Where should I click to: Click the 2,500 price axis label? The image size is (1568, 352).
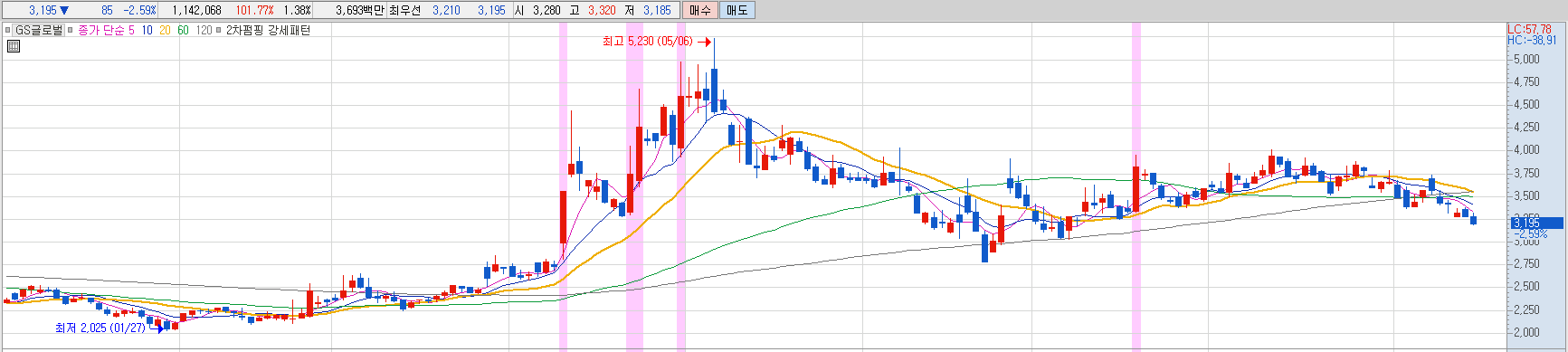[1526, 287]
